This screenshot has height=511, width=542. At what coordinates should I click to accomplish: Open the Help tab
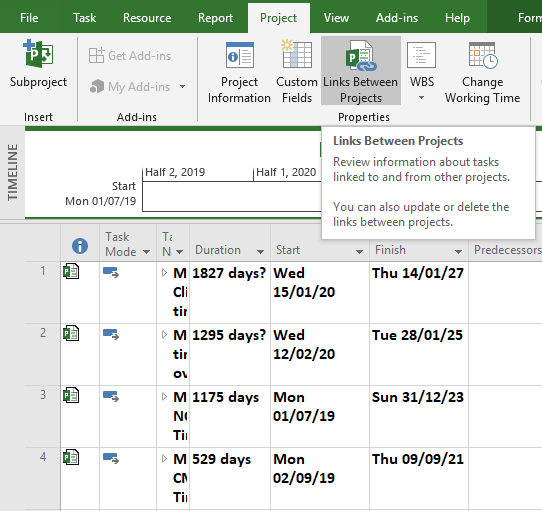pyautogui.click(x=457, y=18)
